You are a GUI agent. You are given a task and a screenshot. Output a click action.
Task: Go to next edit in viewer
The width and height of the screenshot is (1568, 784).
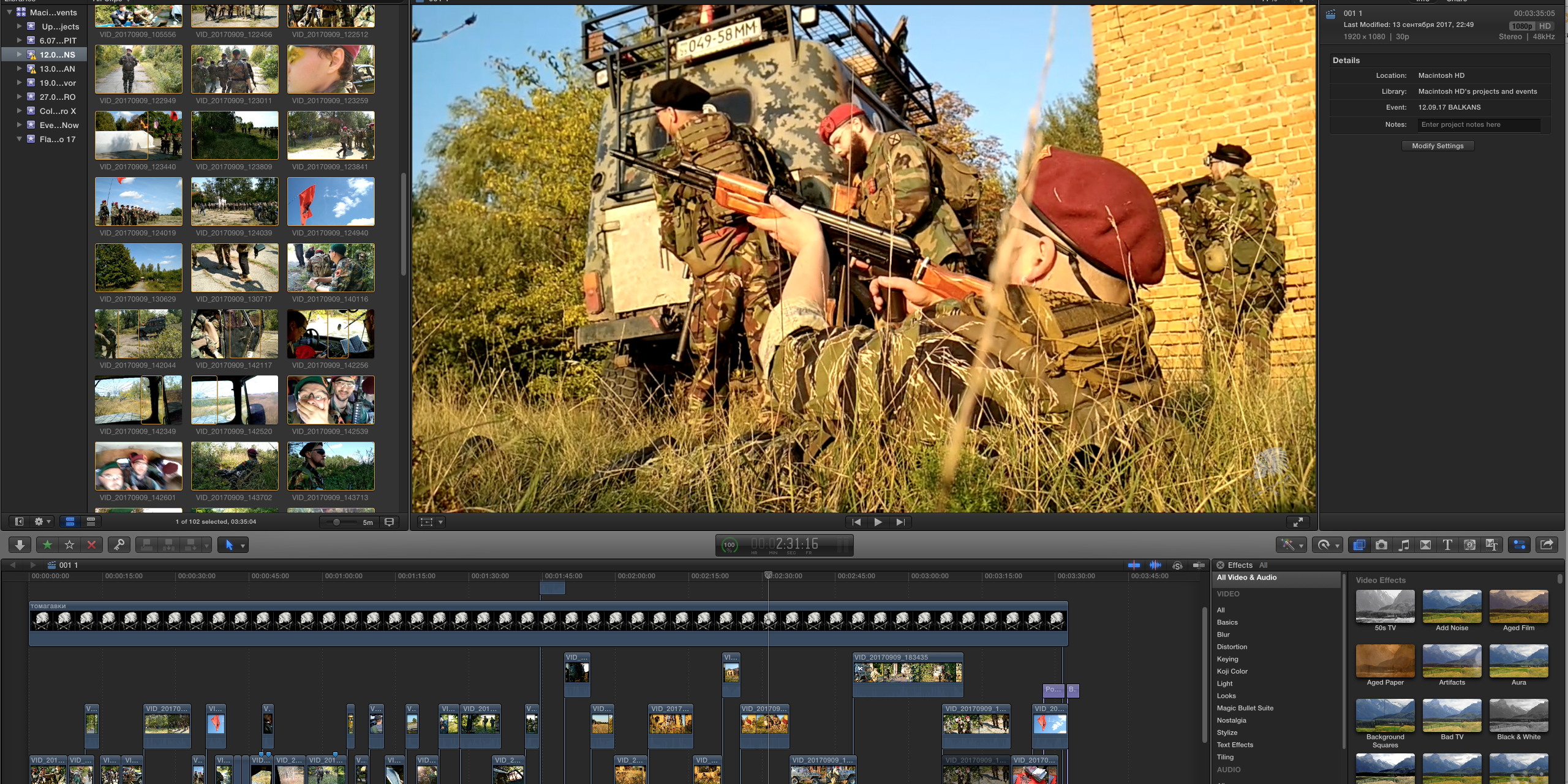[x=900, y=522]
